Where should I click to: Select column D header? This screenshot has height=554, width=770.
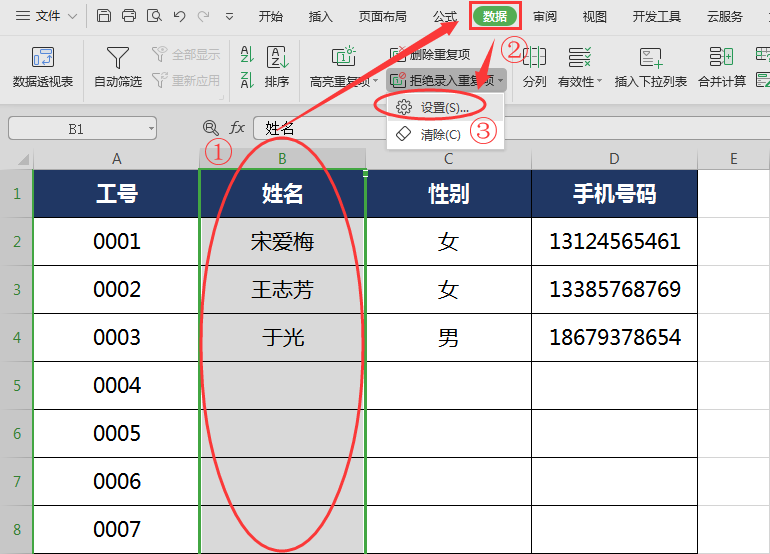[614, 159]
